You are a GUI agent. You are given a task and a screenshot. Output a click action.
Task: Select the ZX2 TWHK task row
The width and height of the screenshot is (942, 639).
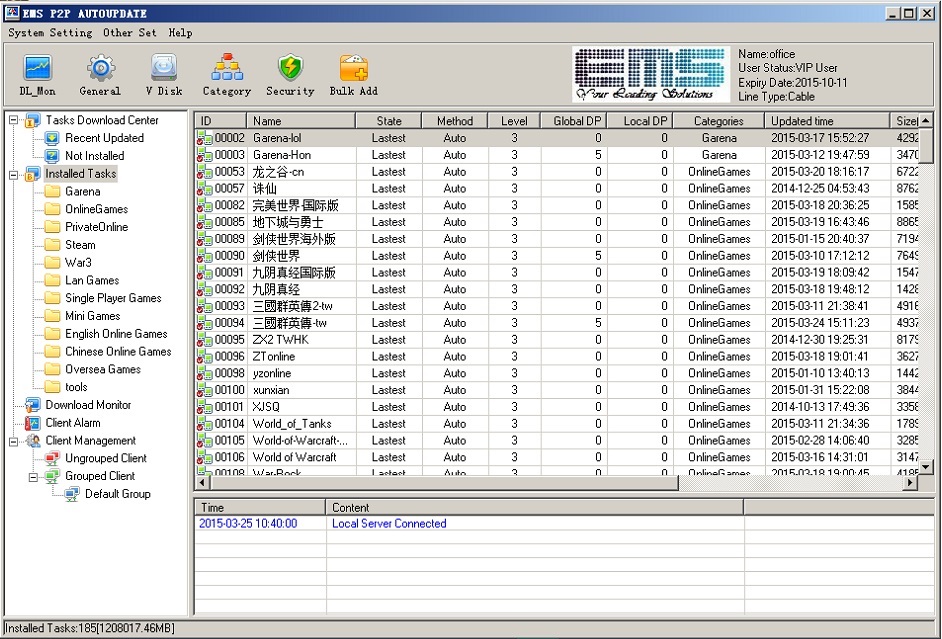557,340
